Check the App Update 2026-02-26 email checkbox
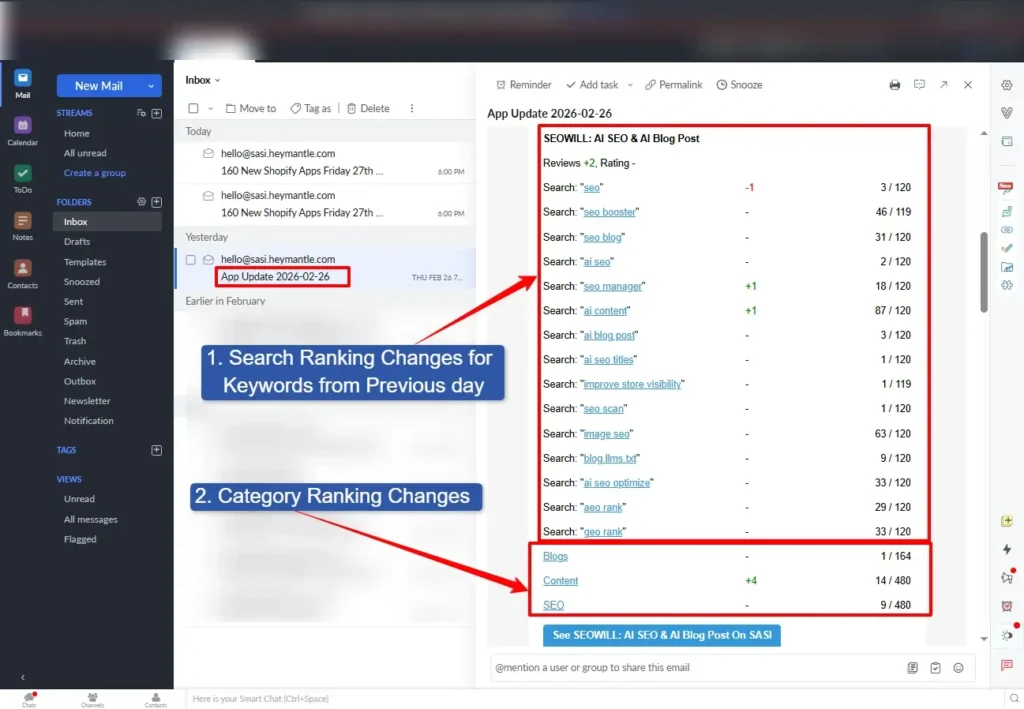This screenshot has width=1024, height=709. (x=192, y=259)
